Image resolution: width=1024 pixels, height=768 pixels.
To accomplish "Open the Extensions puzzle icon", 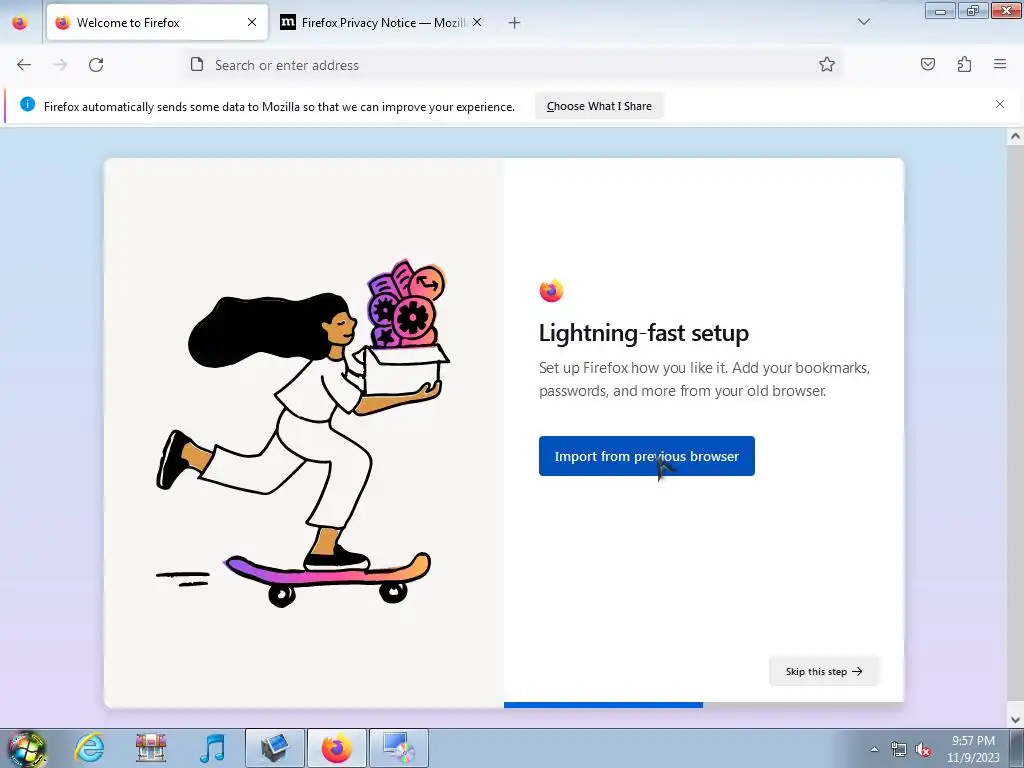I will [x=964, y=64].
